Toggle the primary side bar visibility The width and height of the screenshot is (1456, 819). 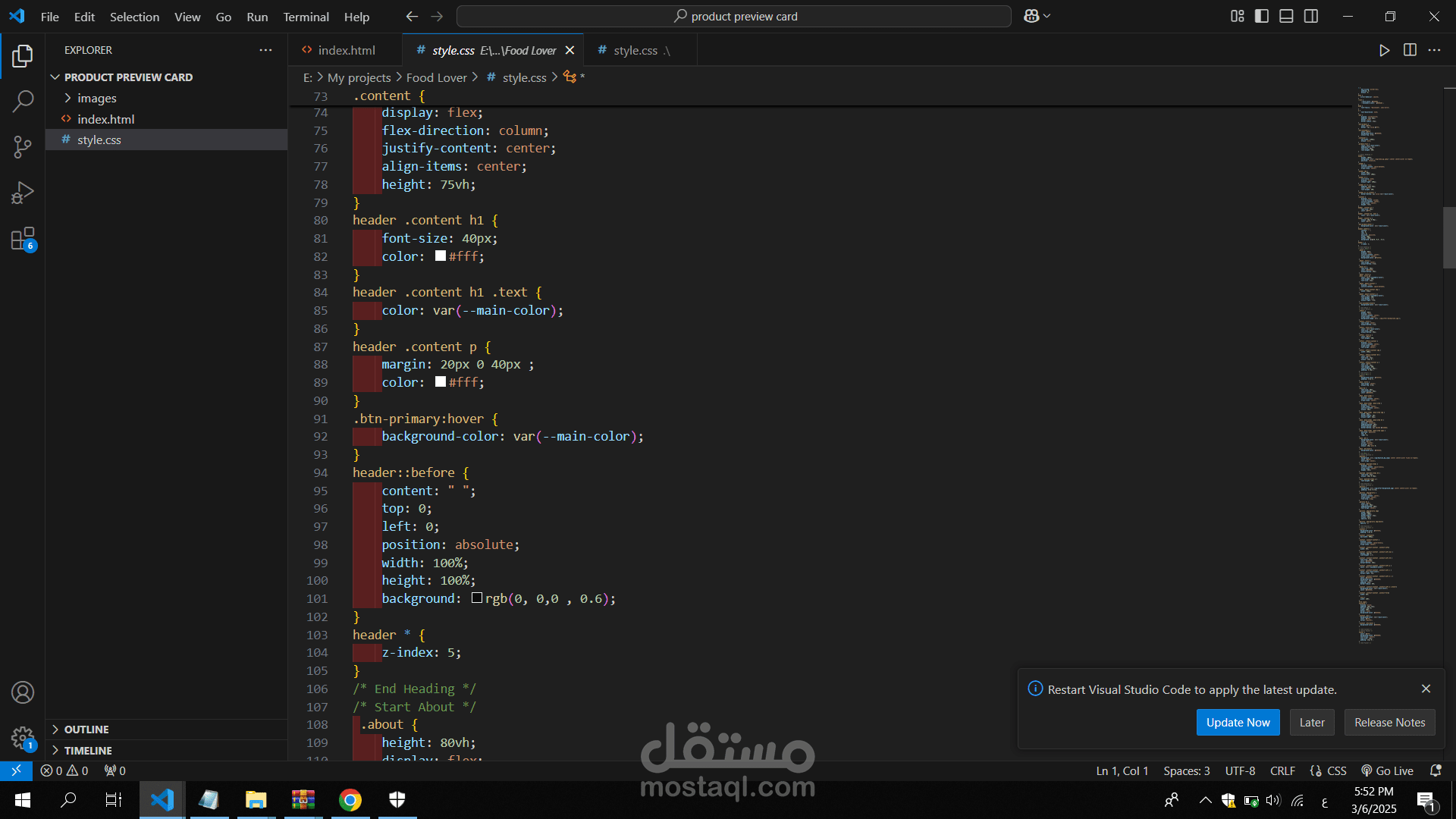point(1262,16)
